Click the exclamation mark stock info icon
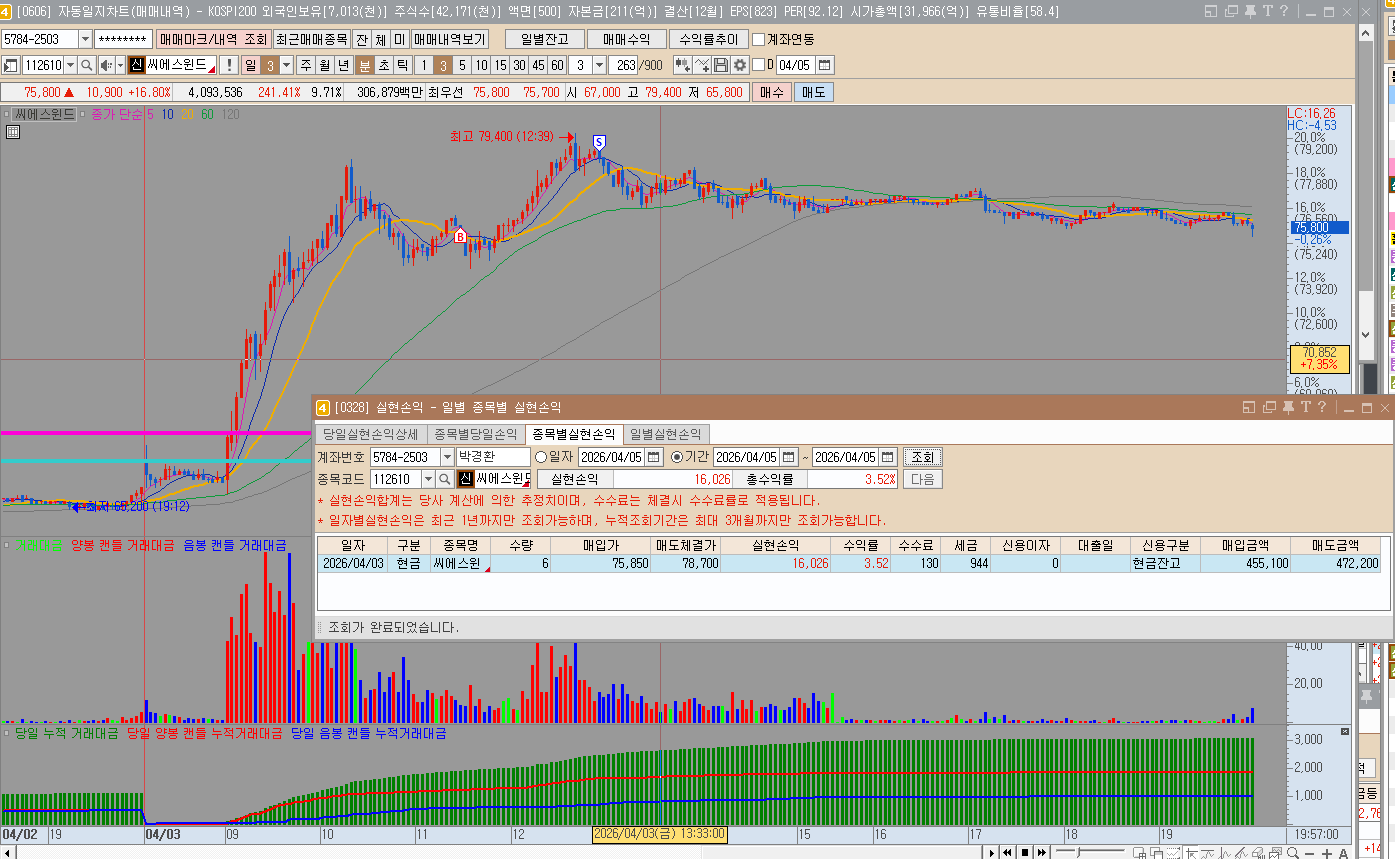 click(230, 65)
